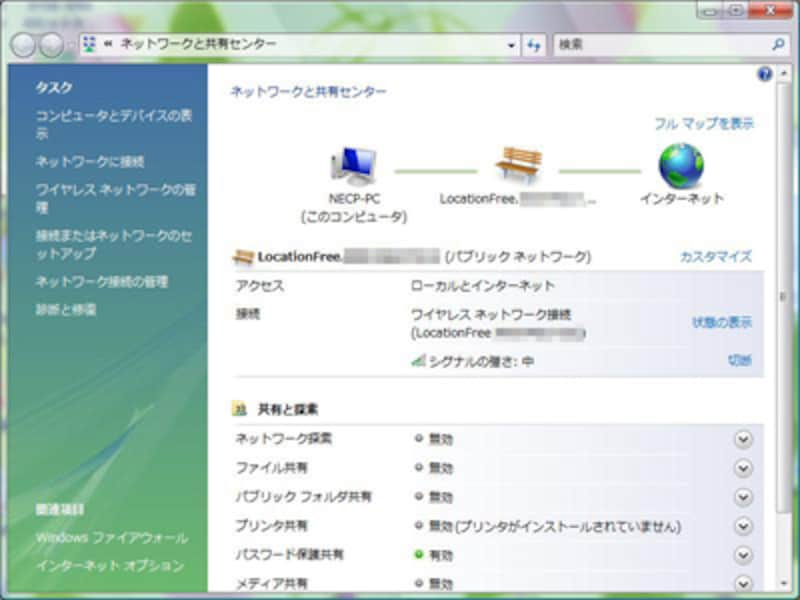The width and height of the screenshot is (800, 600).
Task: Open インターネット オプション related link
Action: point(110,566)
